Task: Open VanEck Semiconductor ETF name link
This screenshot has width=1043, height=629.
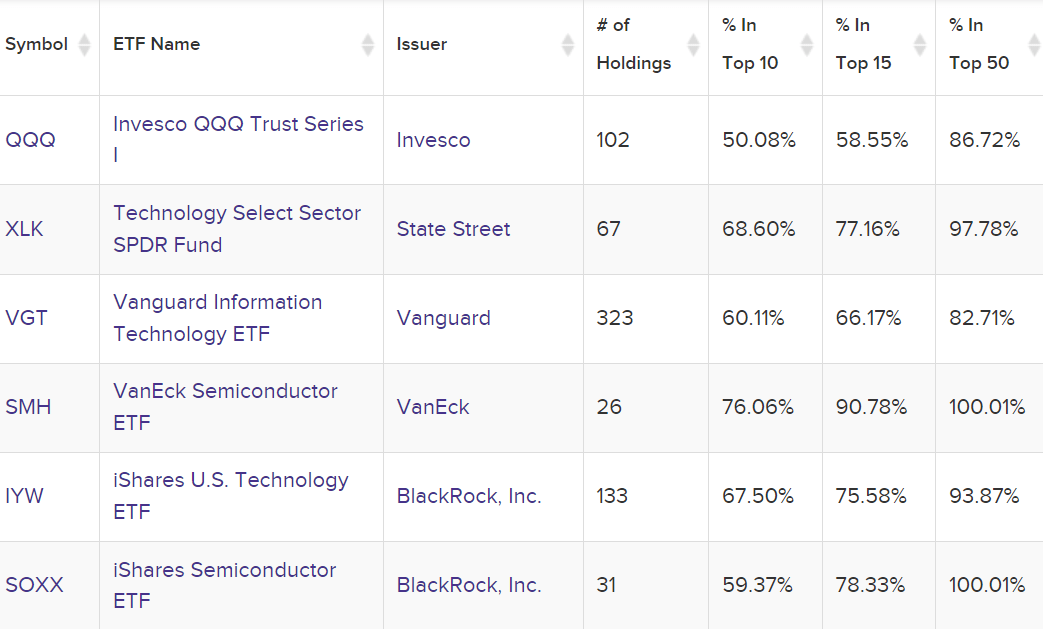Action: pos(225,392)
